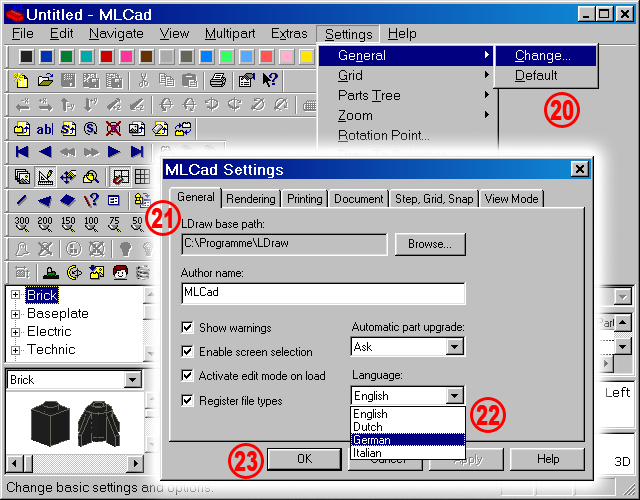Set zoom to 150 percent icon
Viewport: 640px width, 500px height.
68,224
